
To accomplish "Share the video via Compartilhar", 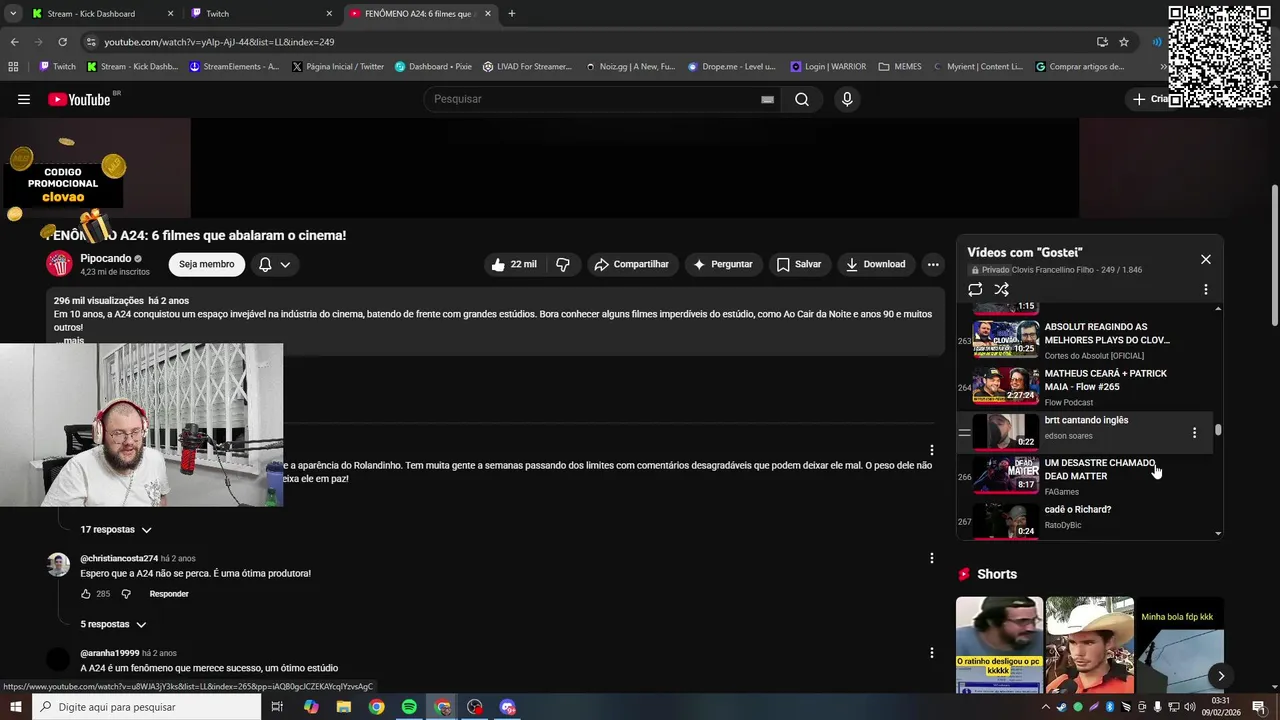I will [631, 264].
